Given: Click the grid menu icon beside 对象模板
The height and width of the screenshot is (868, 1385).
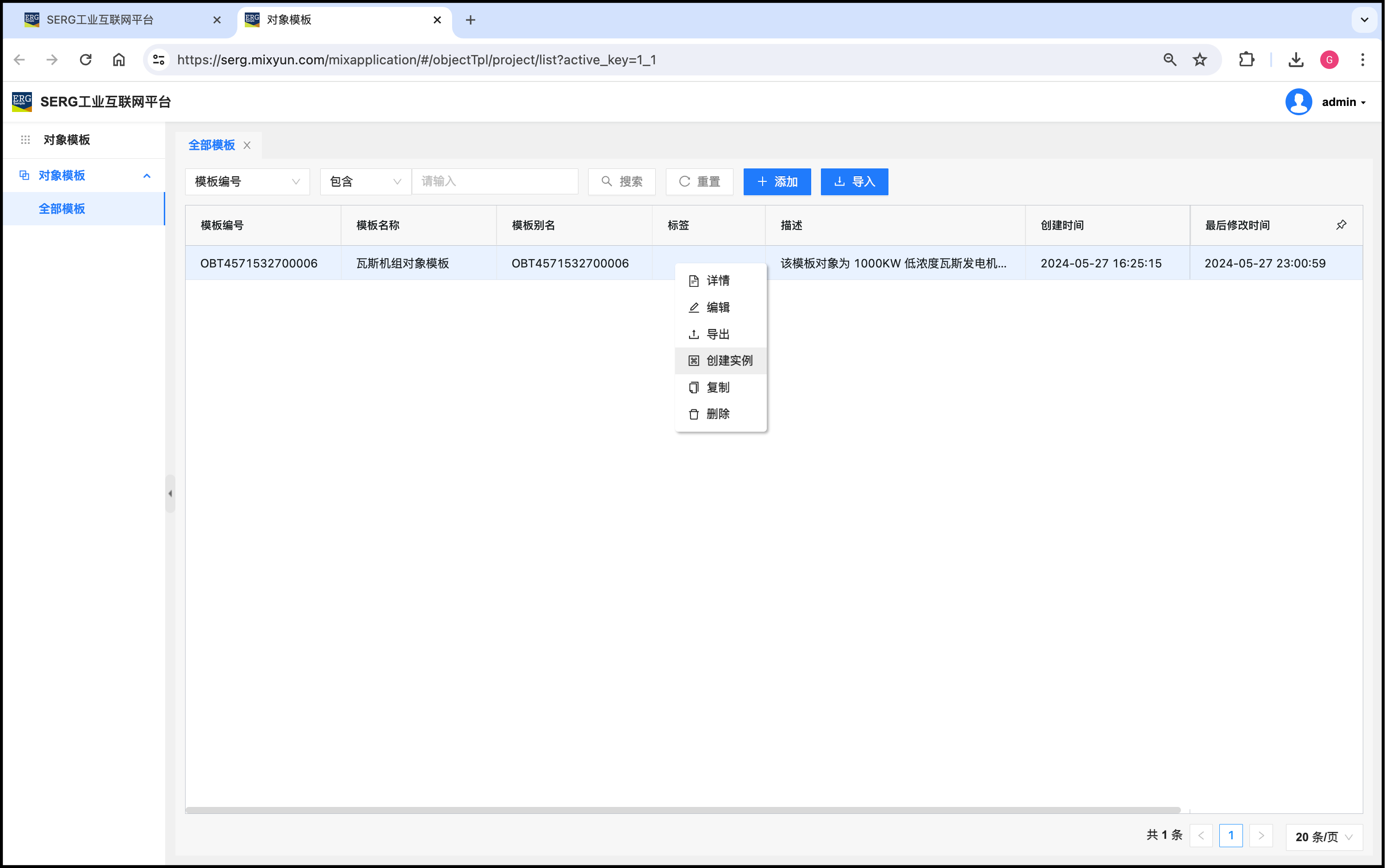Looking at the screenshot, I should click(x=25, y=140).
